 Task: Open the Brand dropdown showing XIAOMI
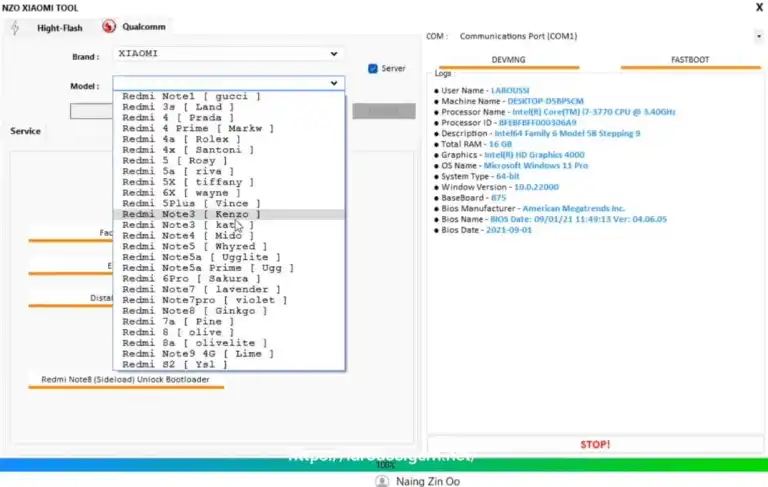pos(228,53)
